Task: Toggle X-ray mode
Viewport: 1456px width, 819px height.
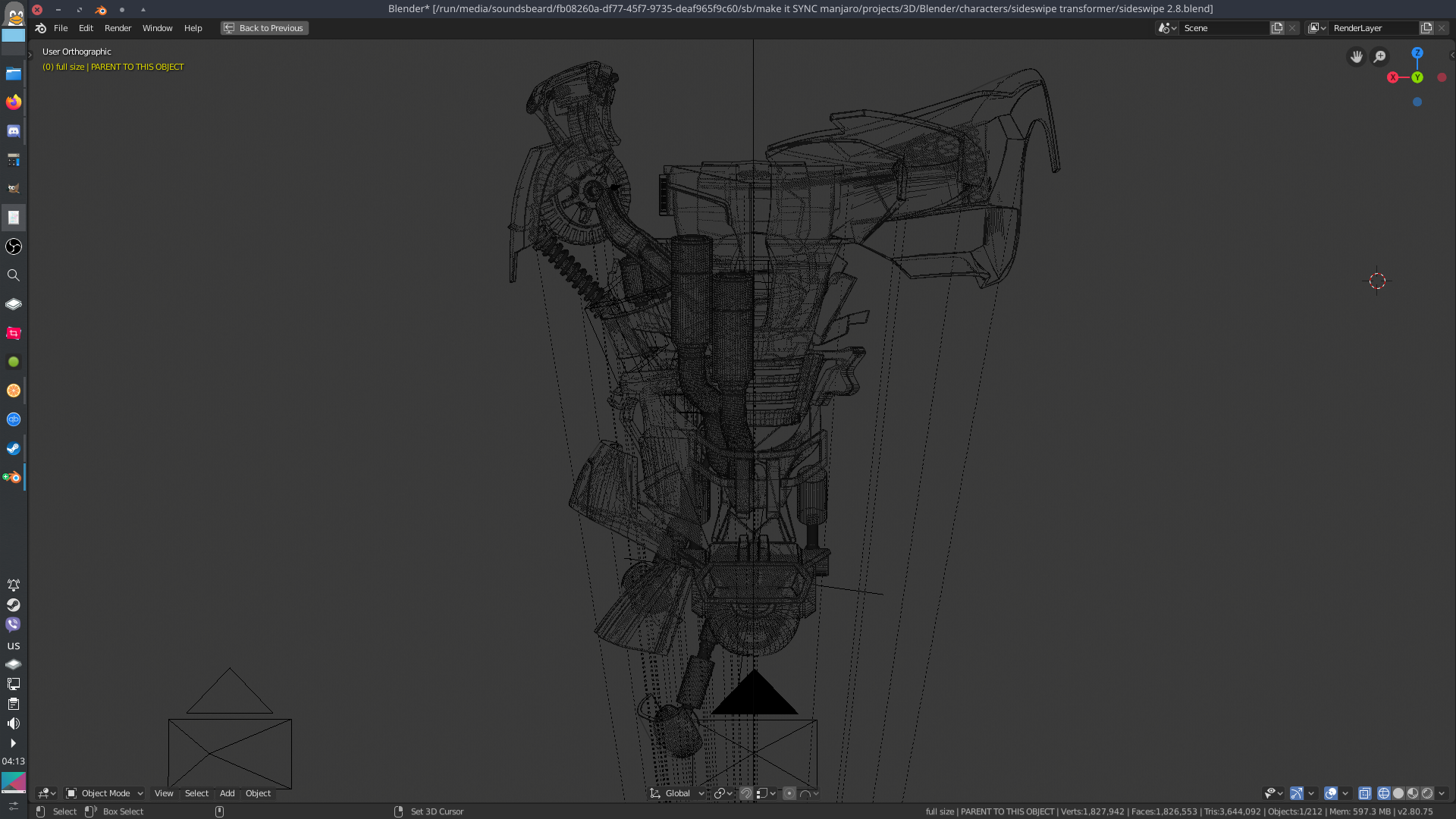Action: pyautogui.click(x=1365, y=793)
